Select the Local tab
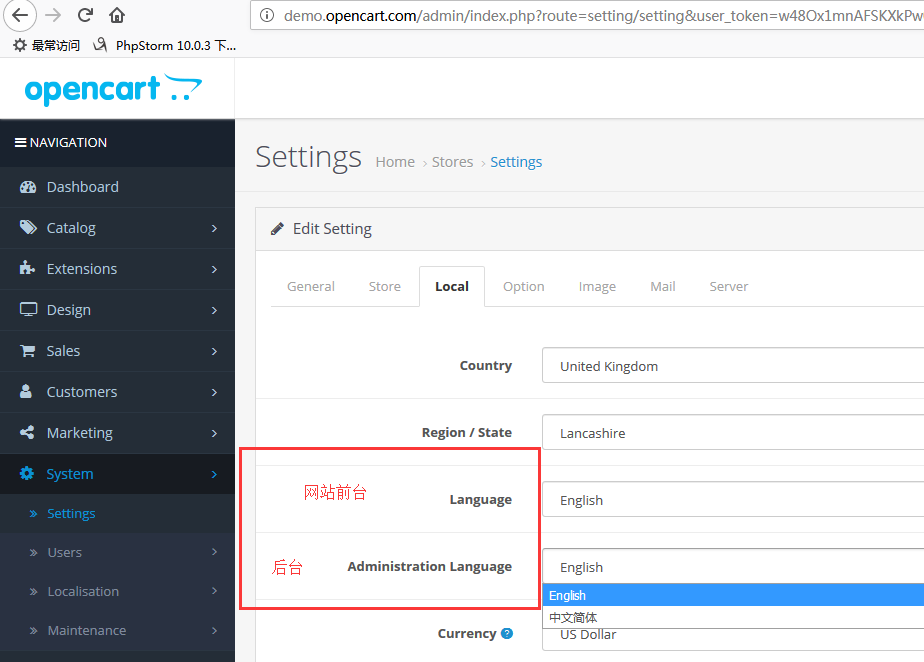The image size is (924, 662). tap(452, 286)
